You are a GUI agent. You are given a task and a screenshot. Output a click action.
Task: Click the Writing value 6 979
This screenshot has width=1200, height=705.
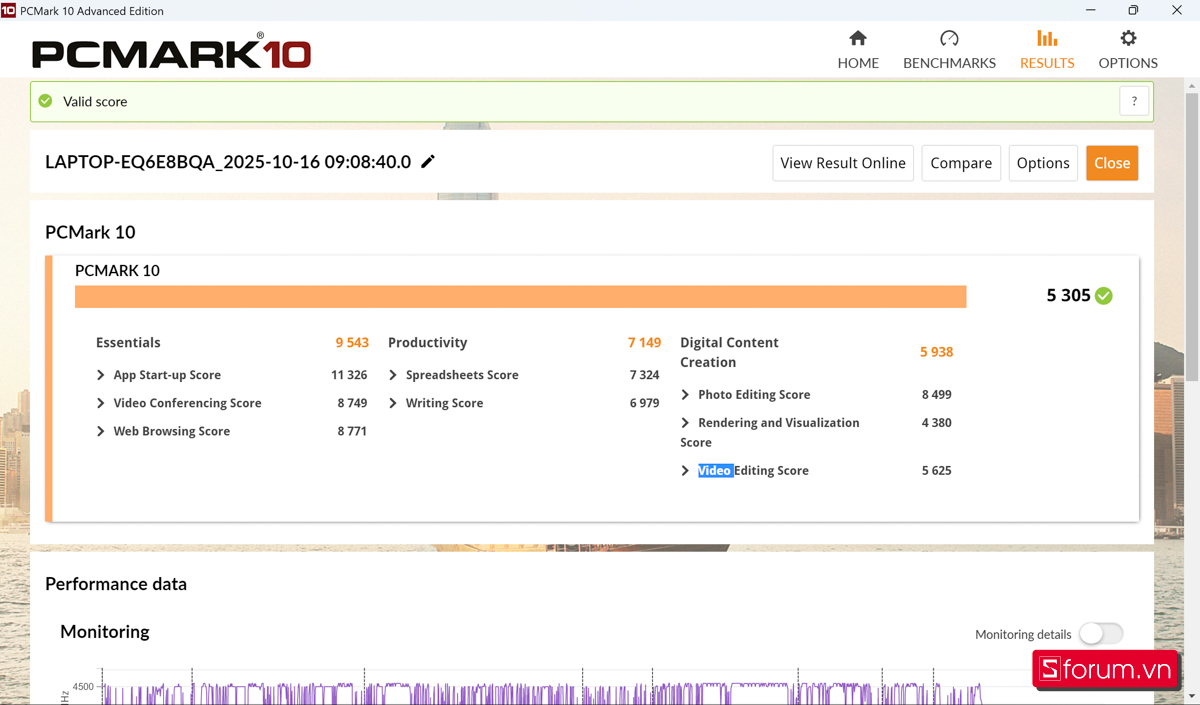click(x=644, y=403)
